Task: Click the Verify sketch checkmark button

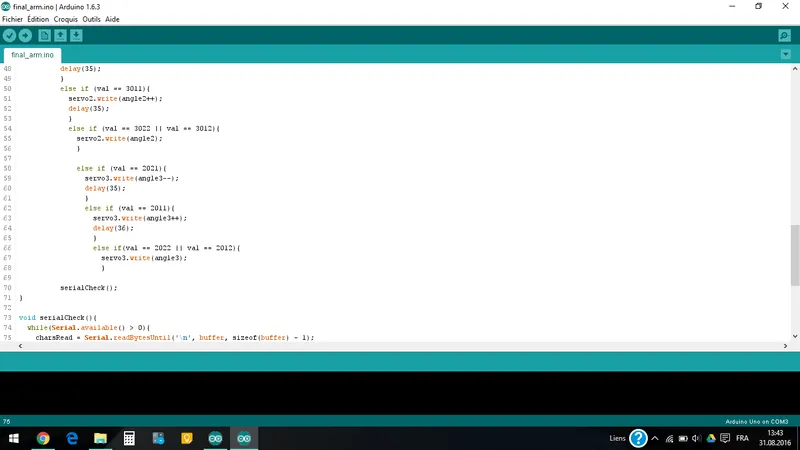Action: click(x=9, y=35)
